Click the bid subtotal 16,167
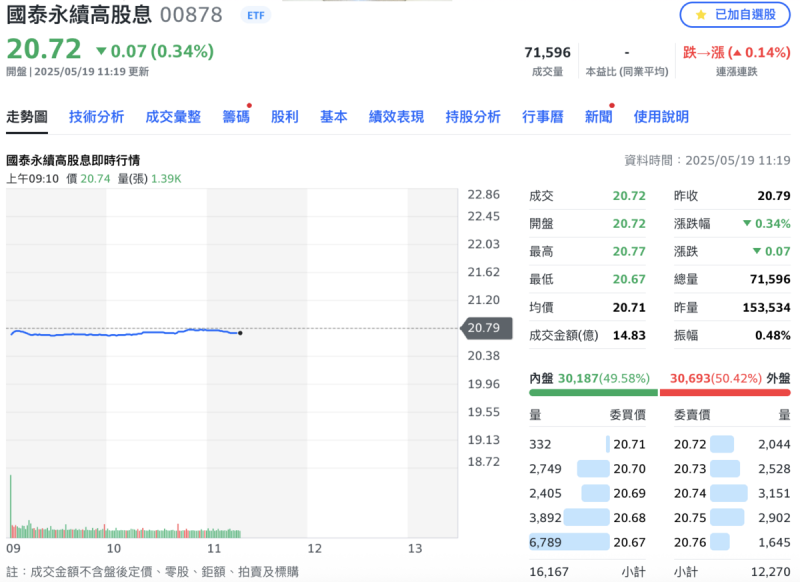The width and height of the screenshot is (800, 582). tap(549, 572)
